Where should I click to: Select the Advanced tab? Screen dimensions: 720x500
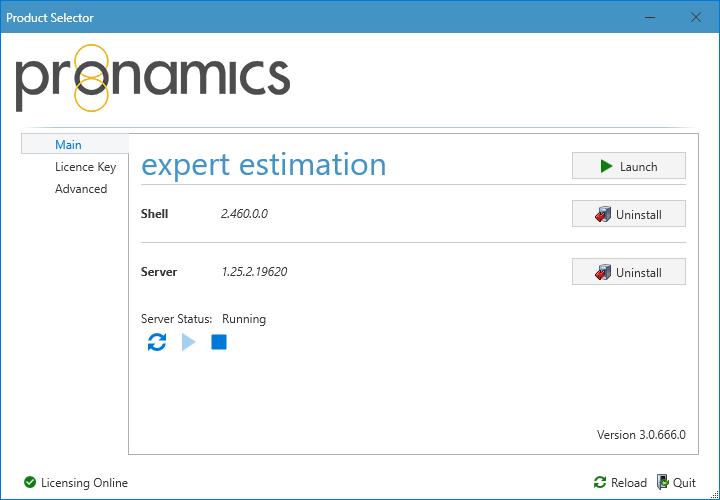pyautogui.click(x=81, y=189)
